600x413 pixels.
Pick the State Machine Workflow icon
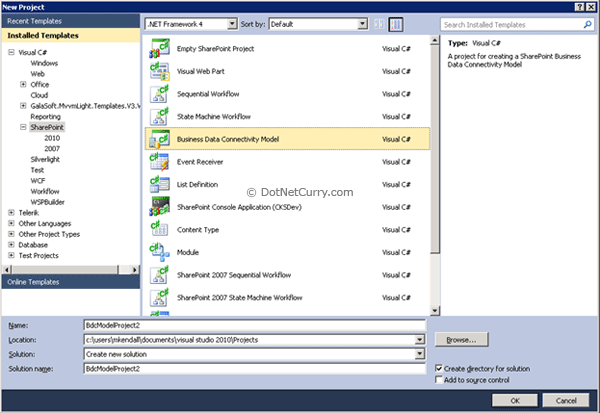pos(159,116)
